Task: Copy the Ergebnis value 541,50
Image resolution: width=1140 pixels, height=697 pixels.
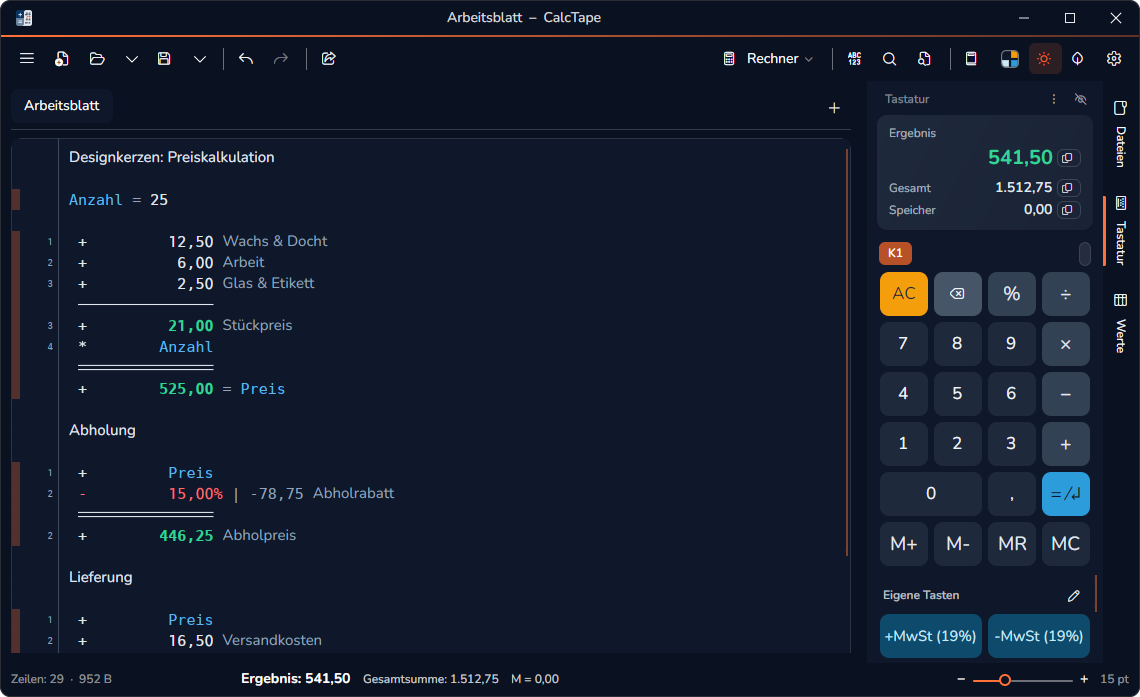Action: [x=1068, y=158]
